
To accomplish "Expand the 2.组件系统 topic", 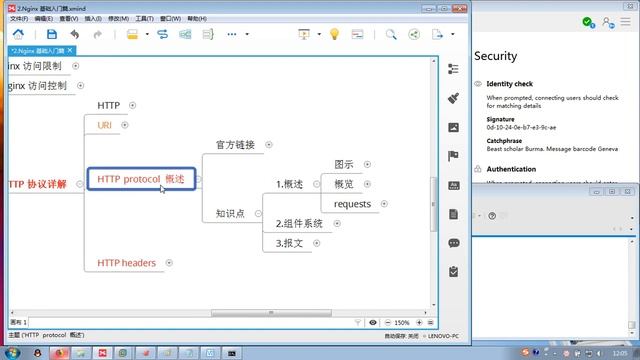I will pos(337,223).
